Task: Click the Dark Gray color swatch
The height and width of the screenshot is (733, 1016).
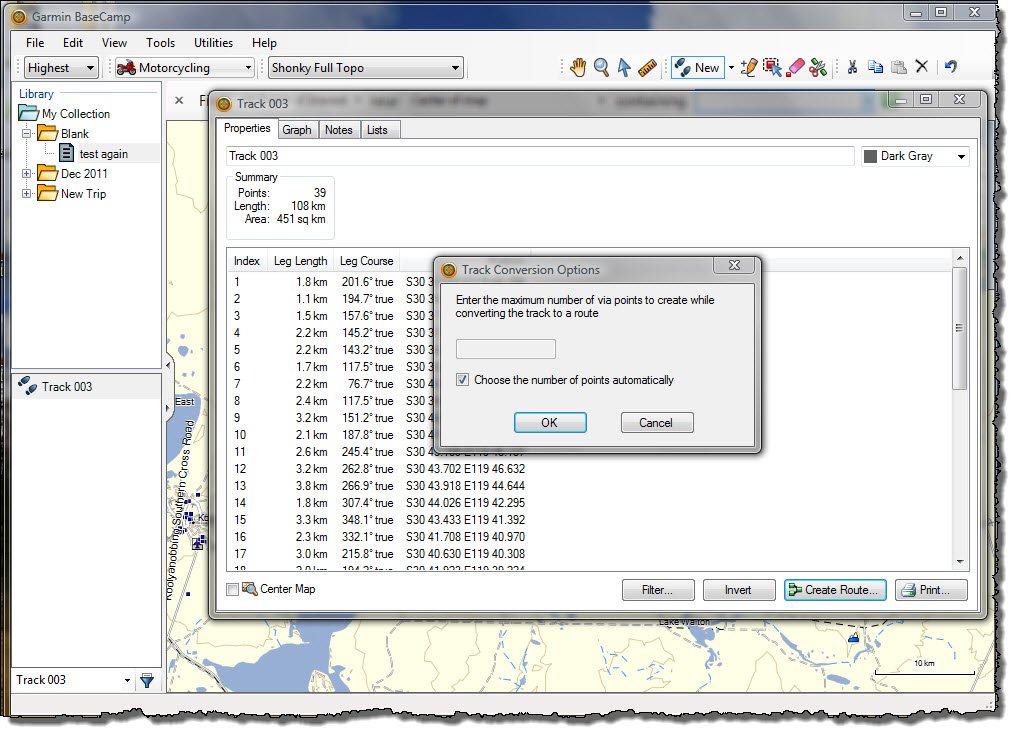Action: click(870, 156)
